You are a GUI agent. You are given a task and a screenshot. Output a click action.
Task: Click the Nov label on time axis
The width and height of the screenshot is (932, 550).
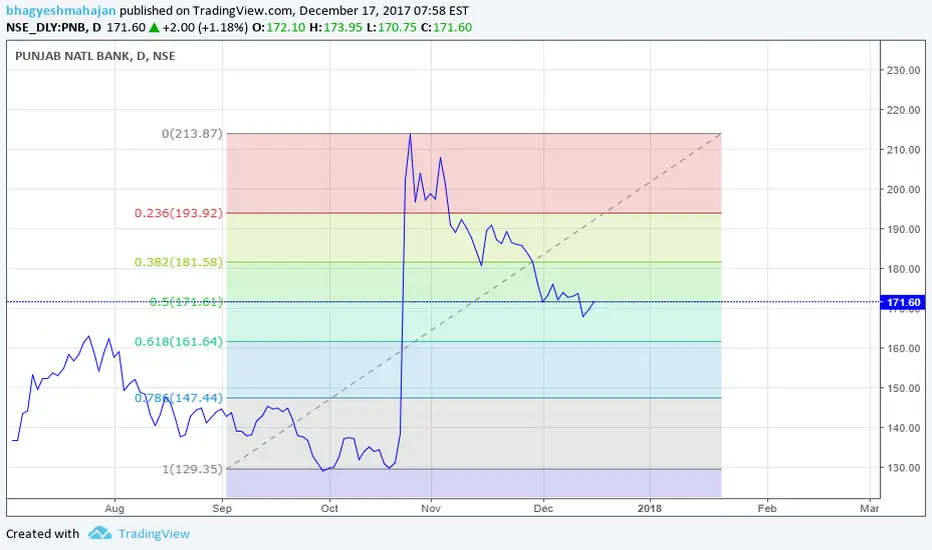coord(431,508)
